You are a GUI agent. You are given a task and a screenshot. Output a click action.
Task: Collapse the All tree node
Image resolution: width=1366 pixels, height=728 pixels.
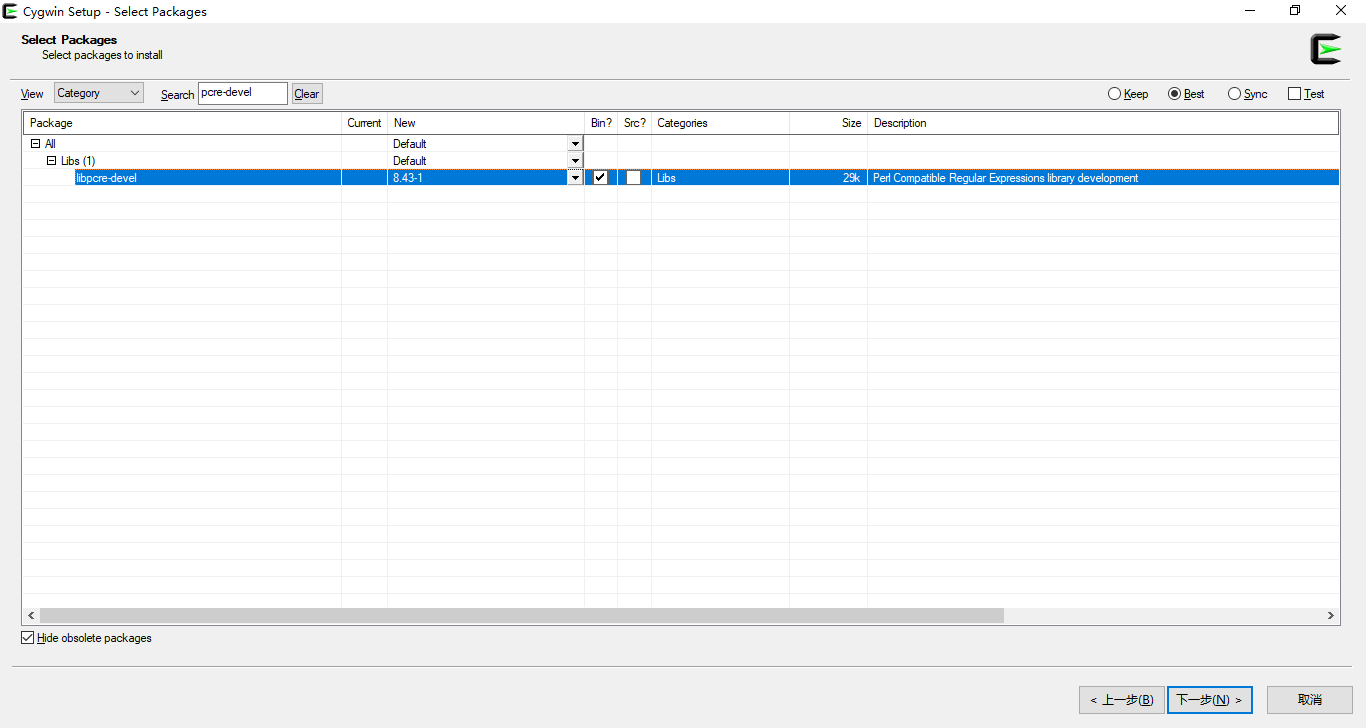click(36, 144)
